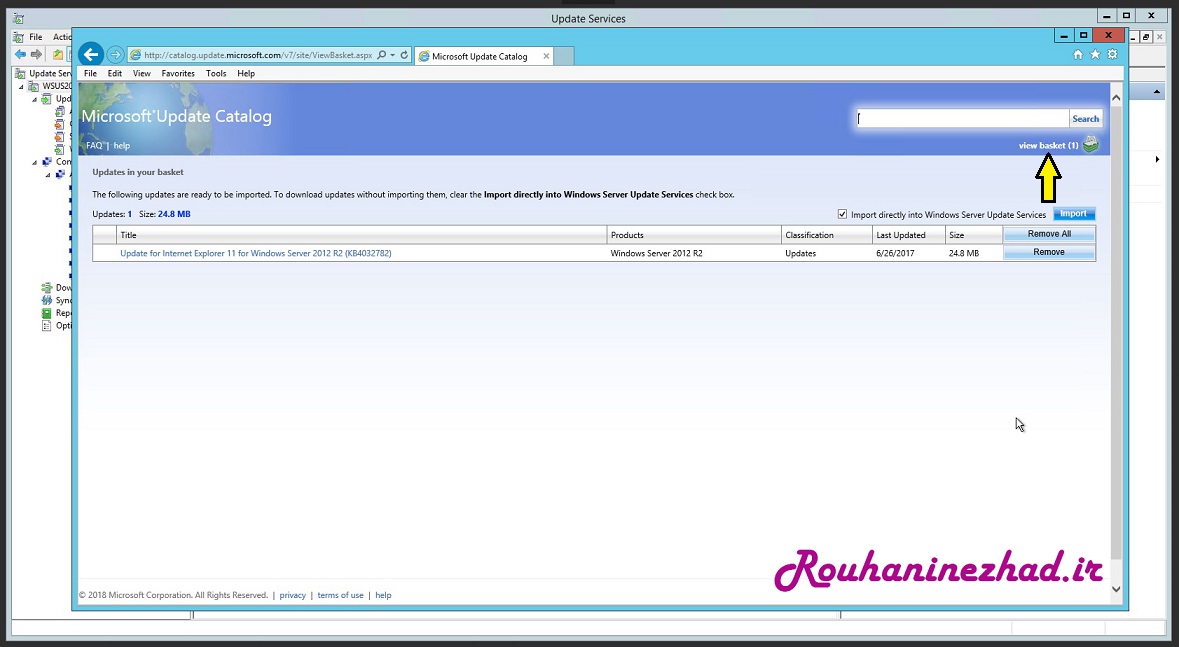Select the Synchronizations tree node
This screenshot has height=647, width=1179.
pos(56,300)
